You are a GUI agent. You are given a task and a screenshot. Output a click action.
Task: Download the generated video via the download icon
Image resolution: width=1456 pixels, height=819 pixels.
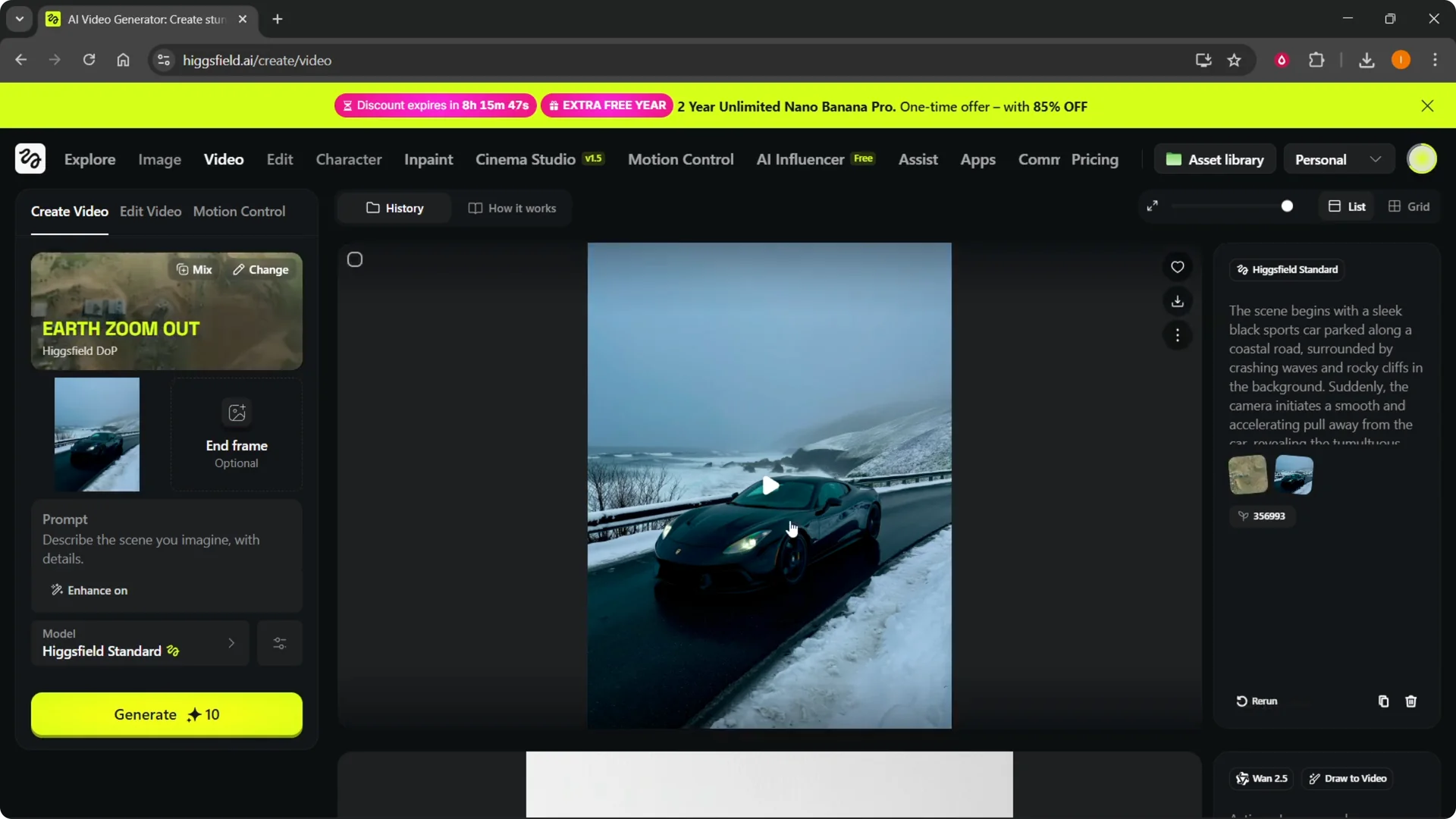(1178, 301)
